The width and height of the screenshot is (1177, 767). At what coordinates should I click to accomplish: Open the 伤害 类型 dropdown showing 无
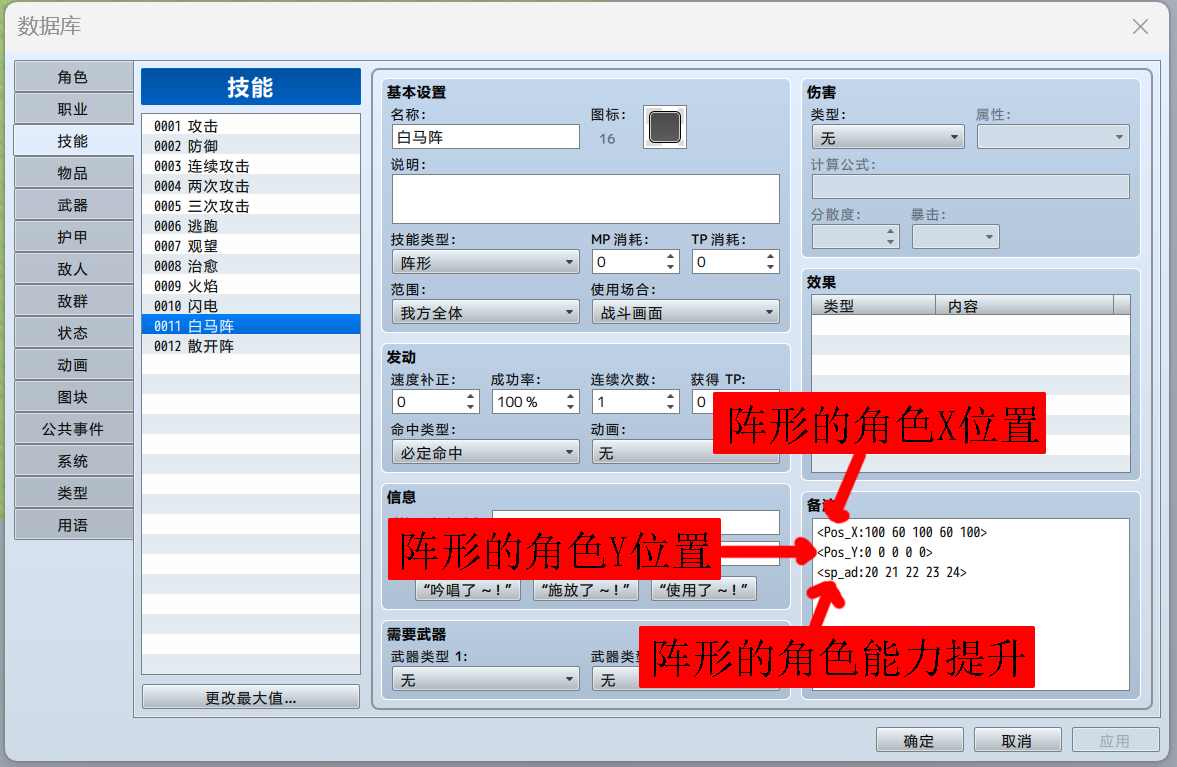coord(888,137)
